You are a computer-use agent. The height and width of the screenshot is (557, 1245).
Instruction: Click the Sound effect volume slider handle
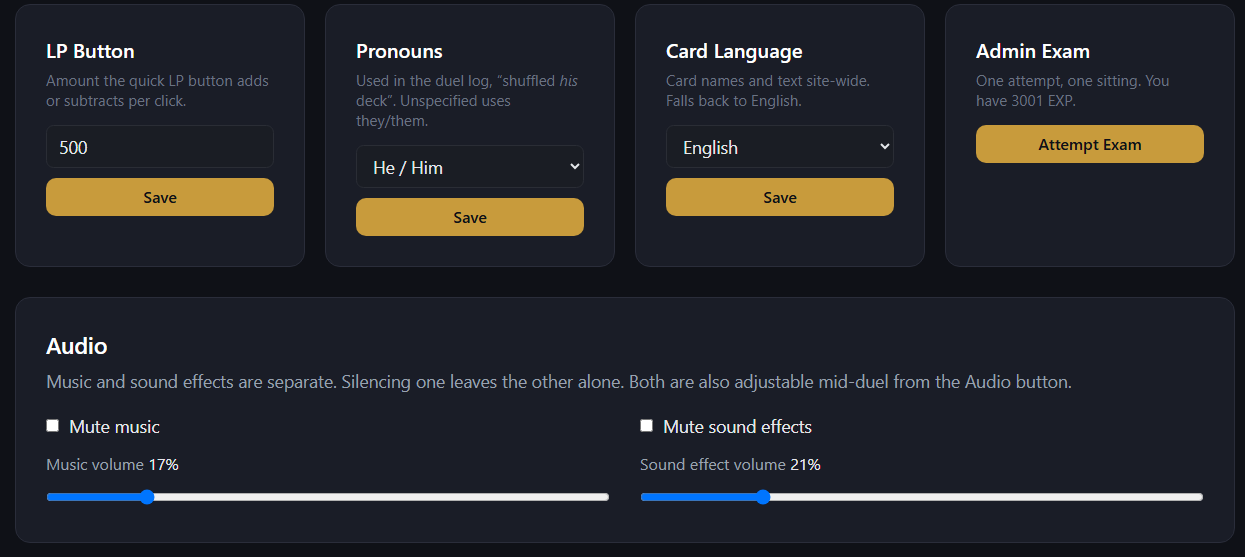point(763,497)
